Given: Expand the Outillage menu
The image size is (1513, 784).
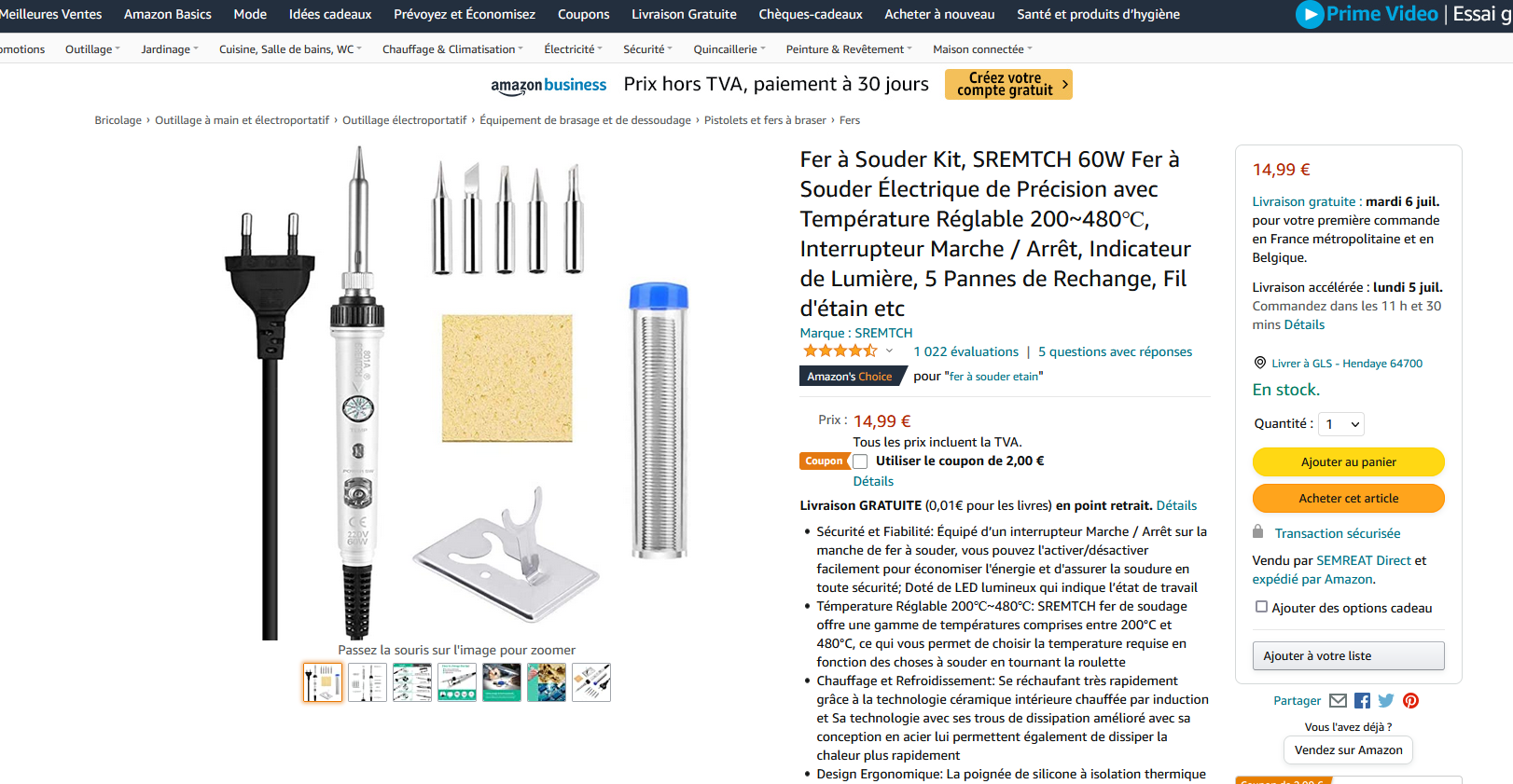Looking at the screenshot, I should pyautogui.click(x=92, y=49).
